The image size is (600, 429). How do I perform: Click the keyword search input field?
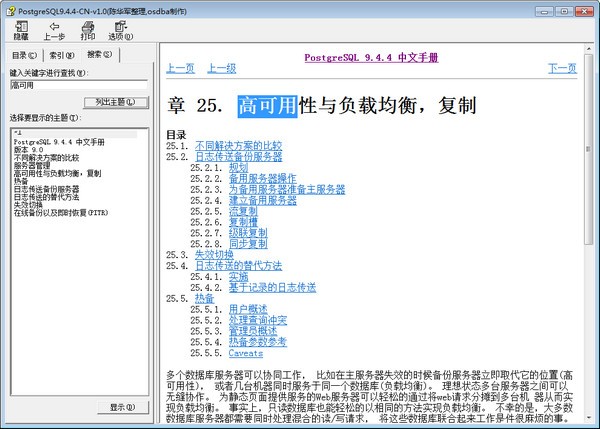coord(80,85)
